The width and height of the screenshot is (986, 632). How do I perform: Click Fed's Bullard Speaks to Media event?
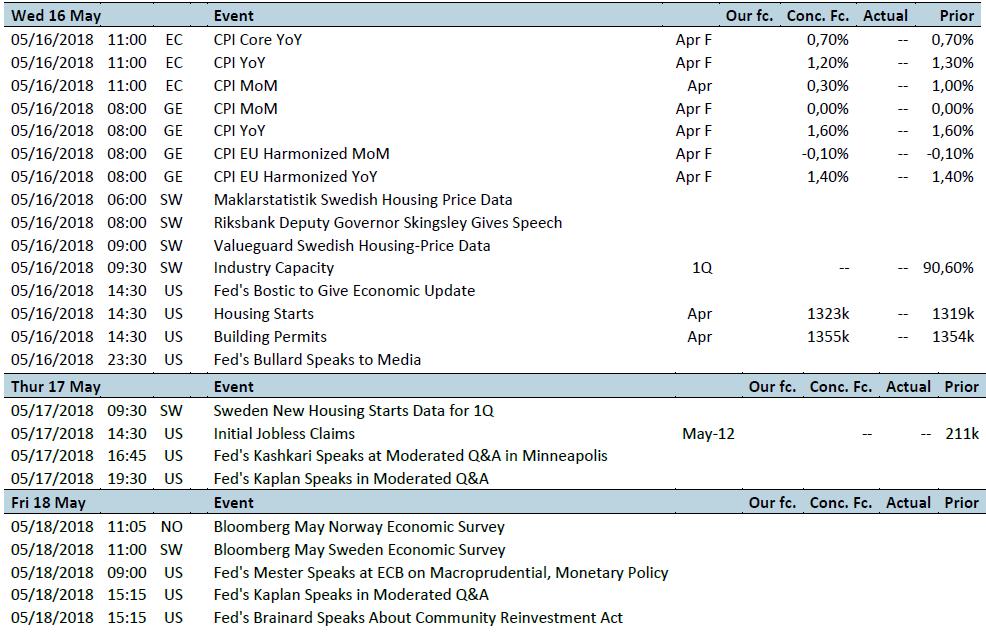[x=318, y=360]
